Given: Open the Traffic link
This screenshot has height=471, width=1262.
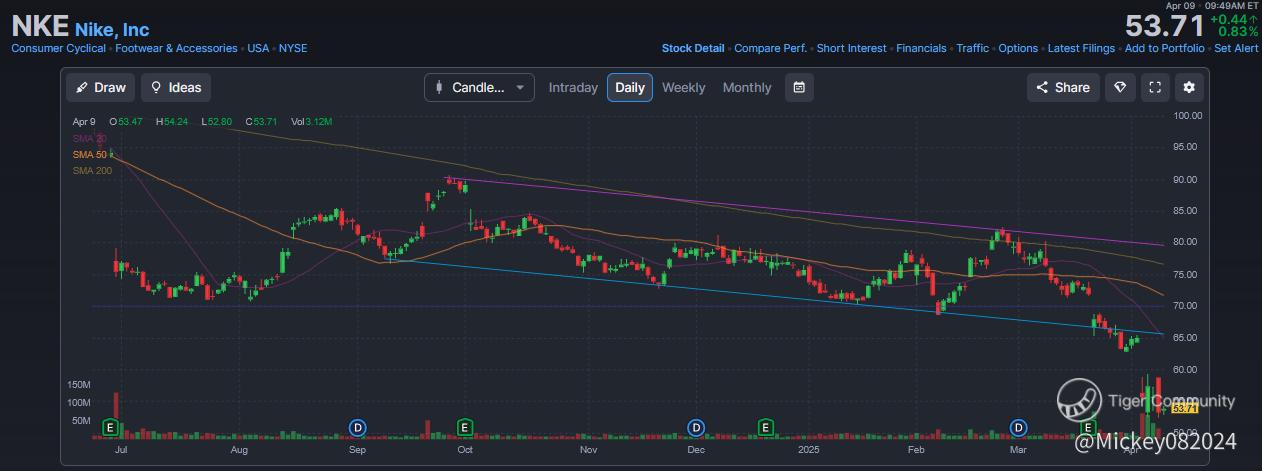Looking at the screenshot, I should coord(972,48).
